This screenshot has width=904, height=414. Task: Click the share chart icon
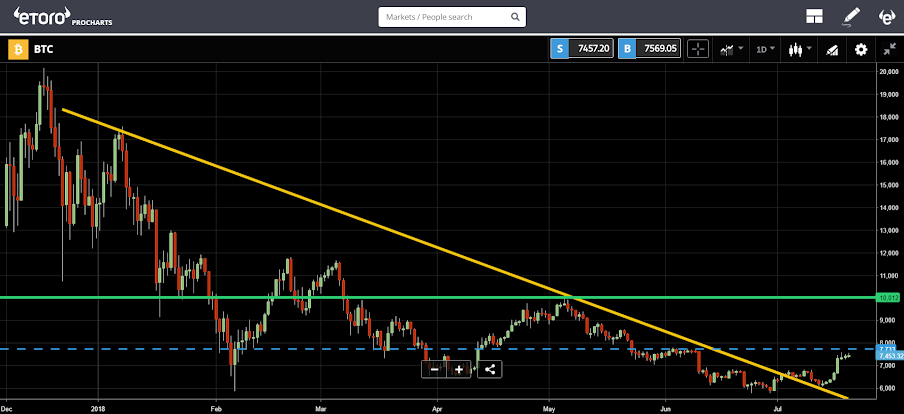[489, 370]
